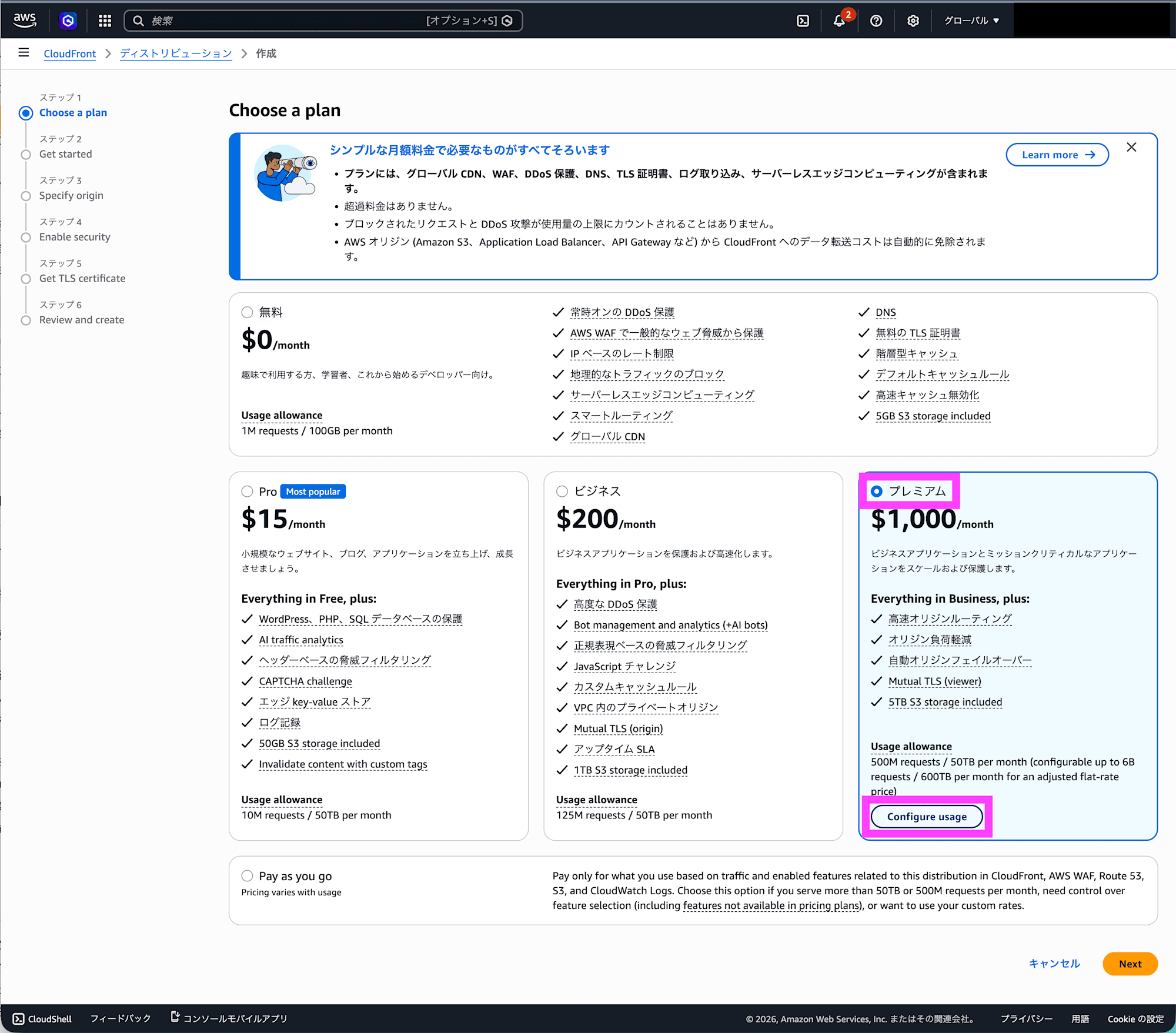1176x1033 pixels.
Task: Open Cookie の設定 in the footer
Action: pos(1136,1019)
